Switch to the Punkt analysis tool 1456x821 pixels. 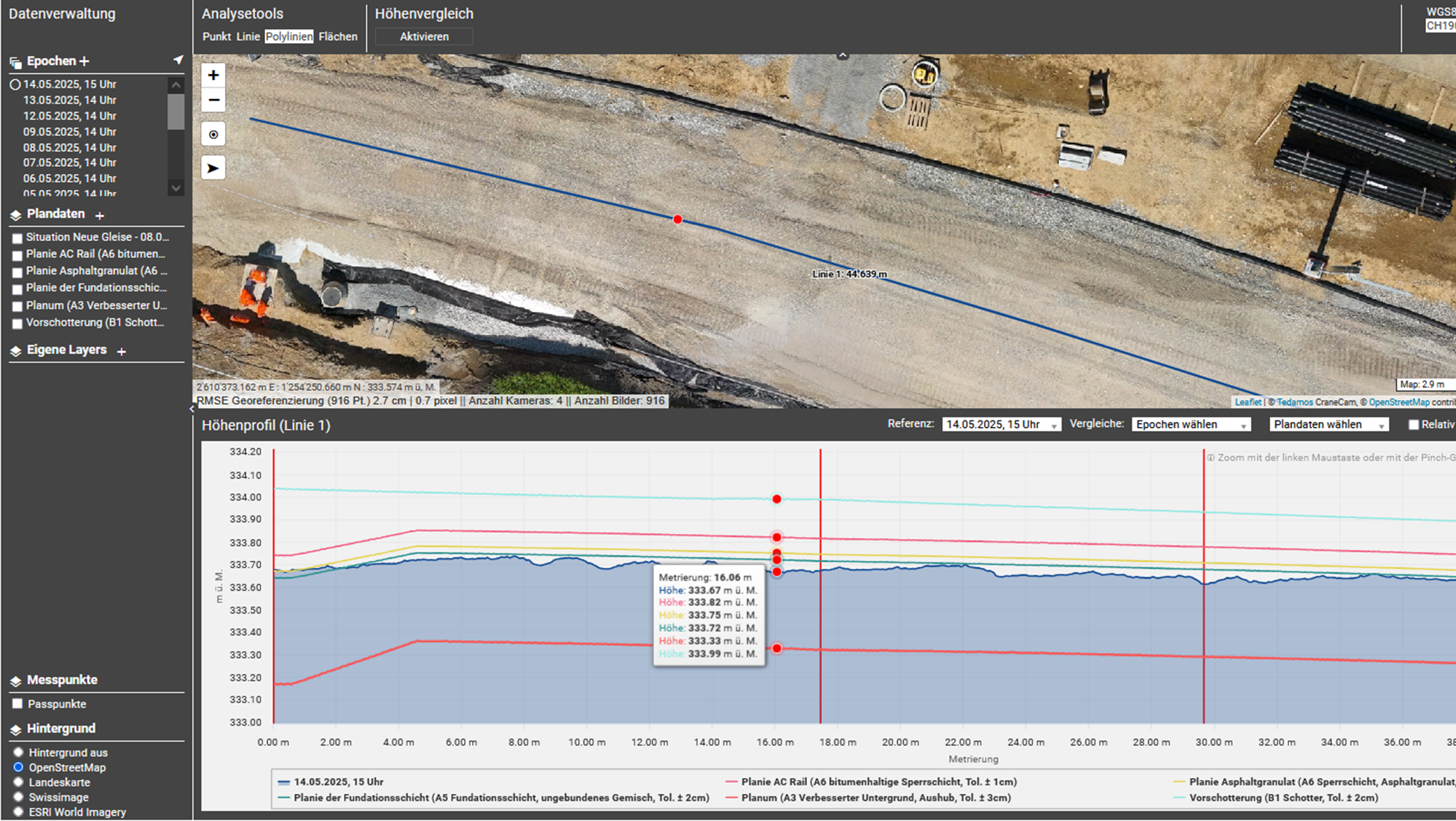(x=216, y=36)
